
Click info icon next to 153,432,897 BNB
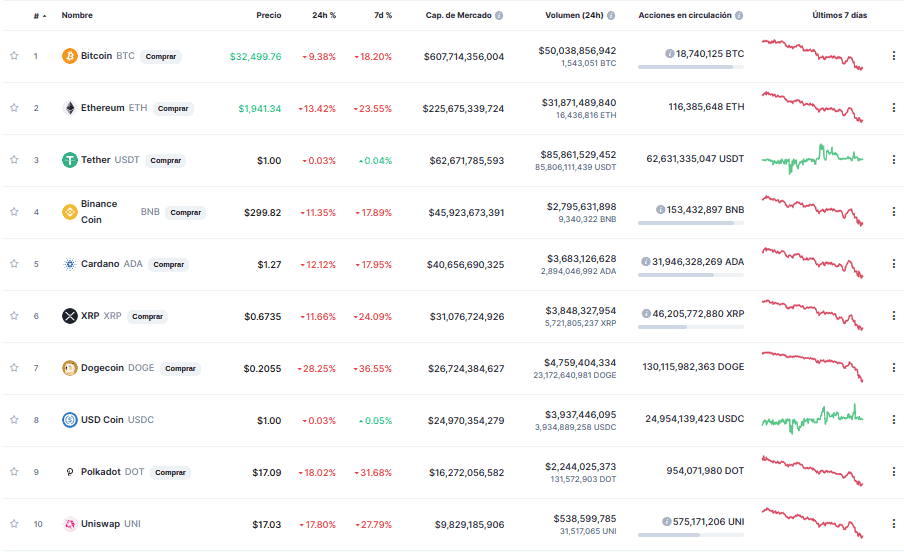660,209
